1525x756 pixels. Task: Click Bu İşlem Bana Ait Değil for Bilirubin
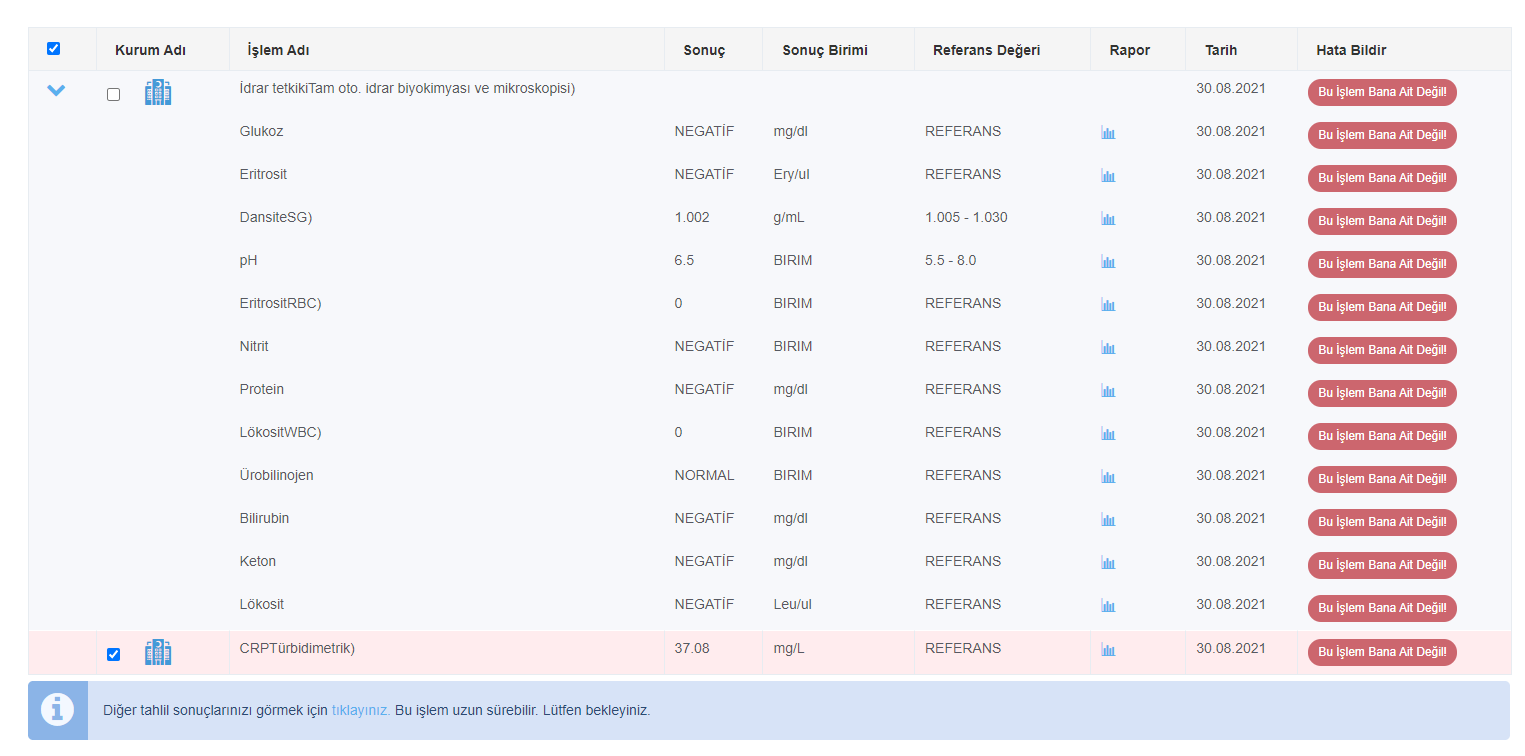(1382, 522)
